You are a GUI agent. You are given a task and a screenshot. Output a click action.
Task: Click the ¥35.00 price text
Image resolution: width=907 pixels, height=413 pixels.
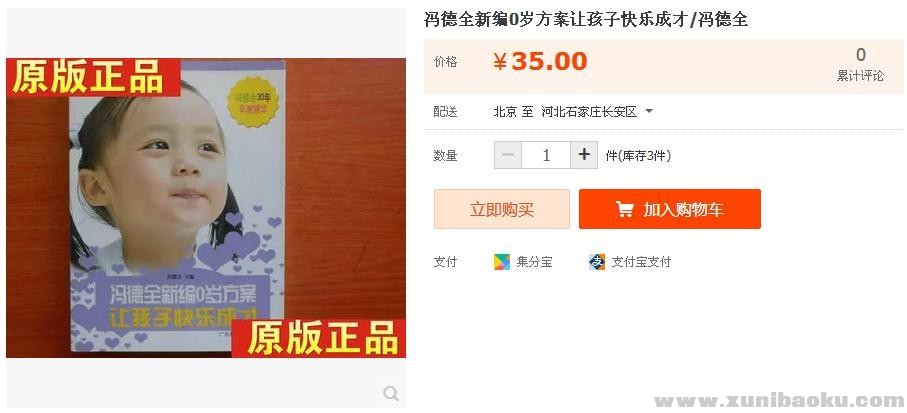(540, 61)
